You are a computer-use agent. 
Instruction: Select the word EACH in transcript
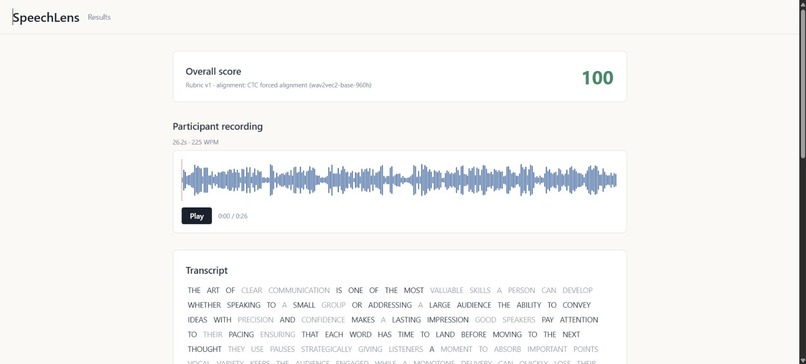(x=334, y=335)
